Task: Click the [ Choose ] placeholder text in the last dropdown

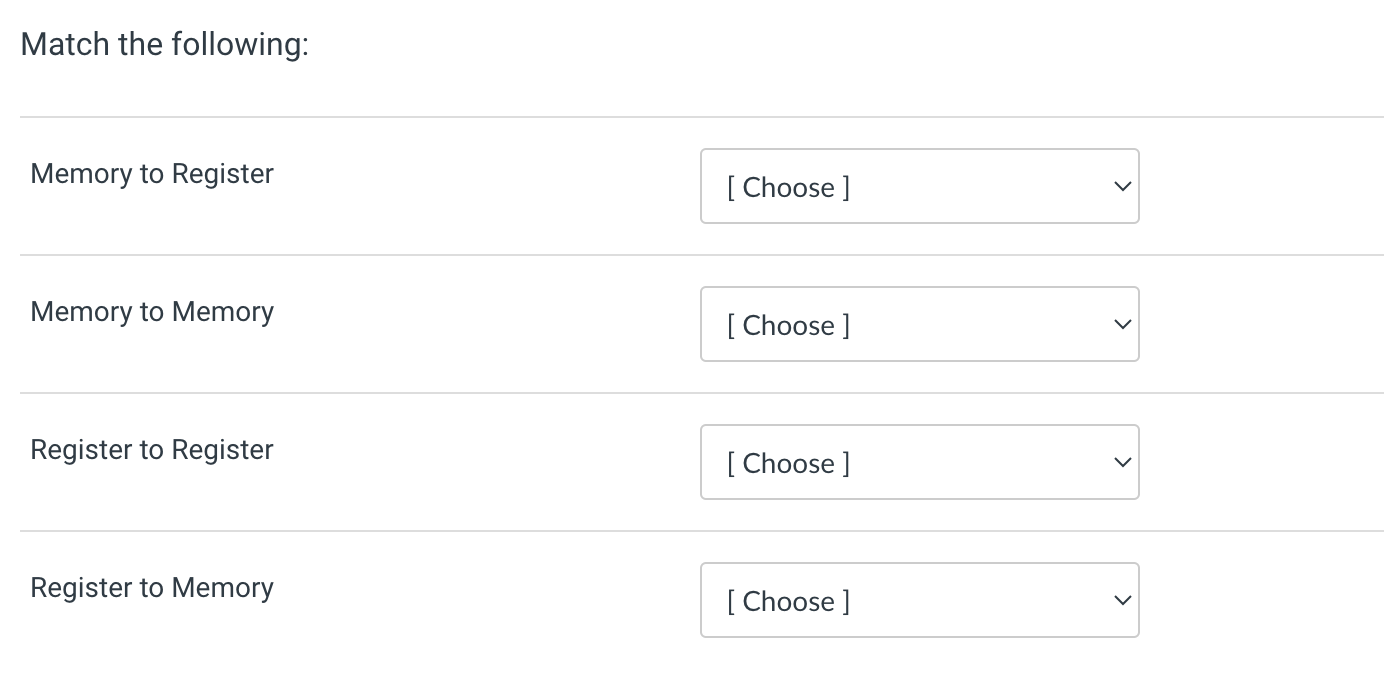Action: coord(788,601)
